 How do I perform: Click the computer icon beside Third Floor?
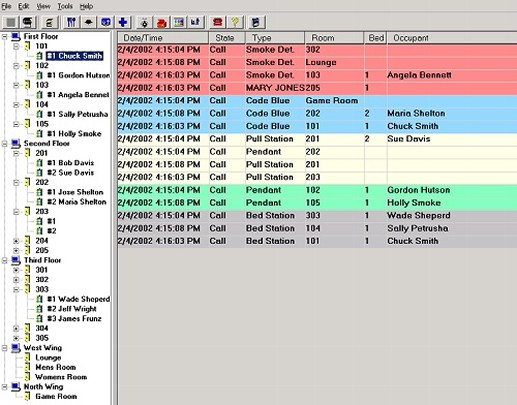pos(16,260)
